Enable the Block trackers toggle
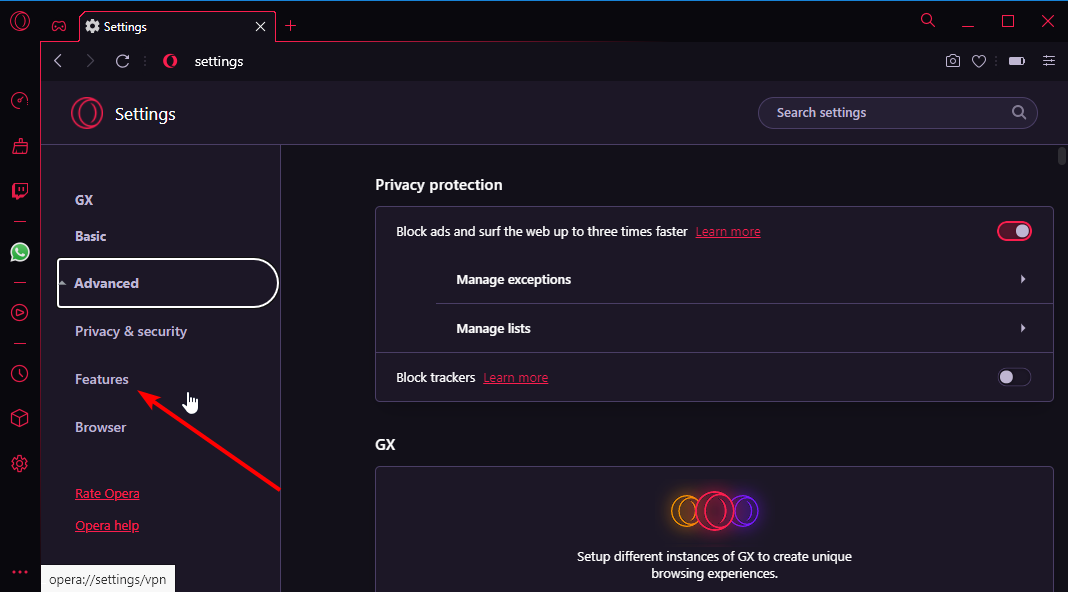 [x=1014, y=377]
